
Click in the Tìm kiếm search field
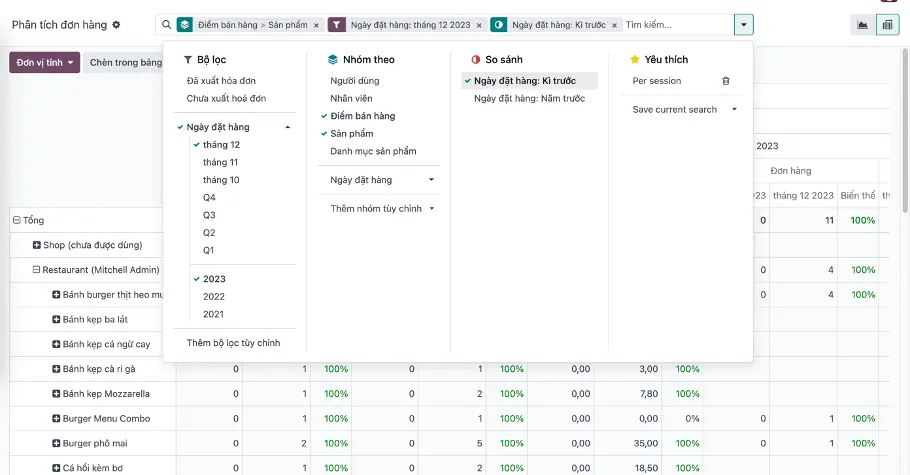675,25
